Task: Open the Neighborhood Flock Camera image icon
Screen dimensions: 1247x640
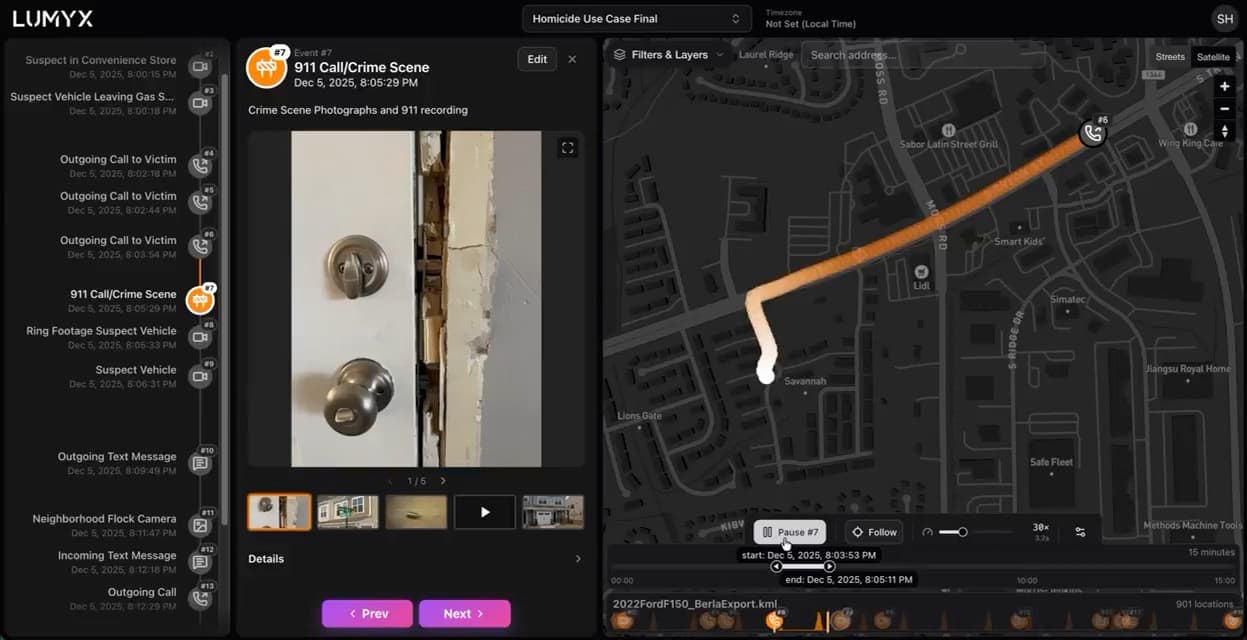Action: tap(201, 525)
